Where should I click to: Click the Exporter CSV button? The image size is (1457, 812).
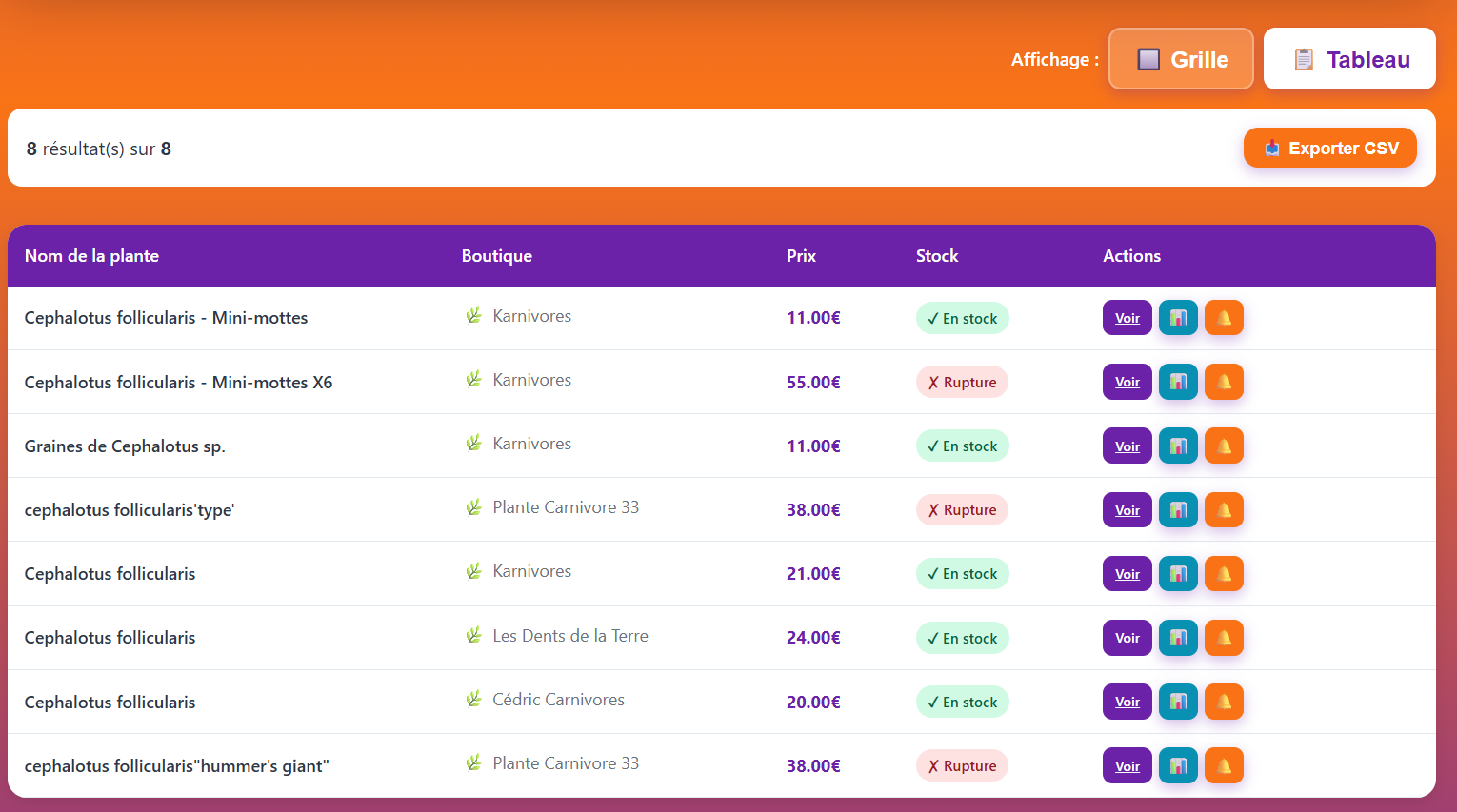coord(1329,149)
